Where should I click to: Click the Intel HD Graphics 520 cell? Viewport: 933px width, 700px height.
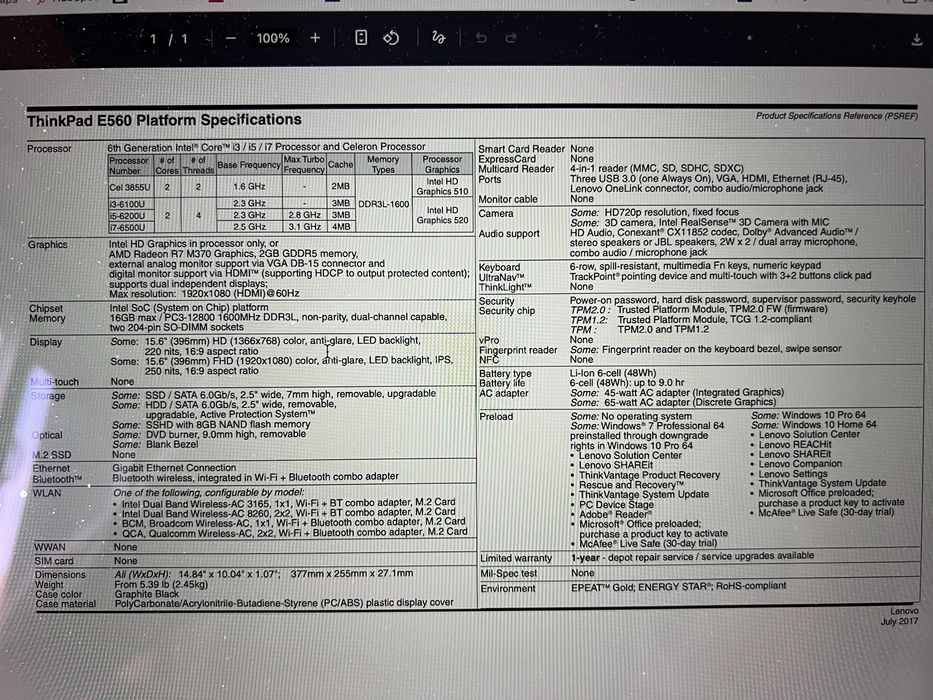tap(442, 215)
